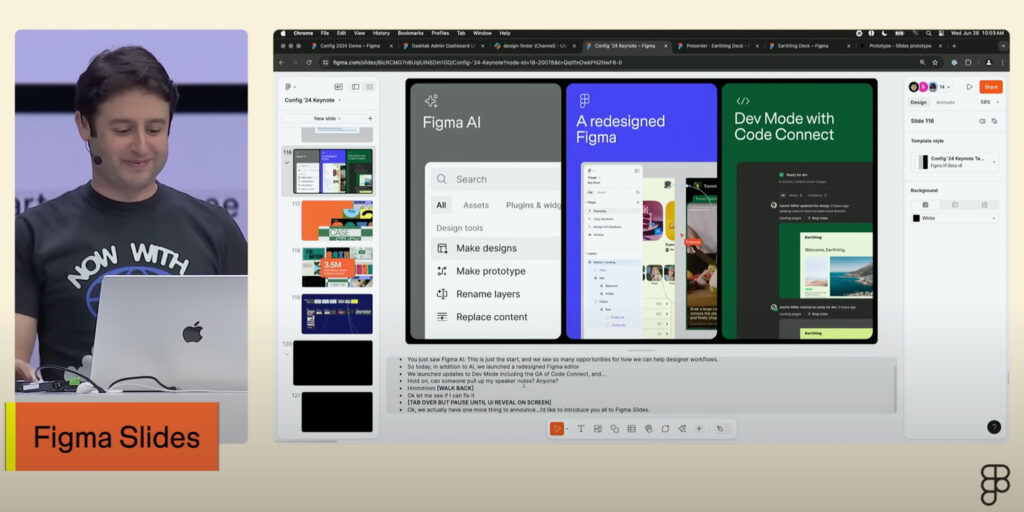Click the White background color swatch

pyautogui.click(x=917, y=218)
